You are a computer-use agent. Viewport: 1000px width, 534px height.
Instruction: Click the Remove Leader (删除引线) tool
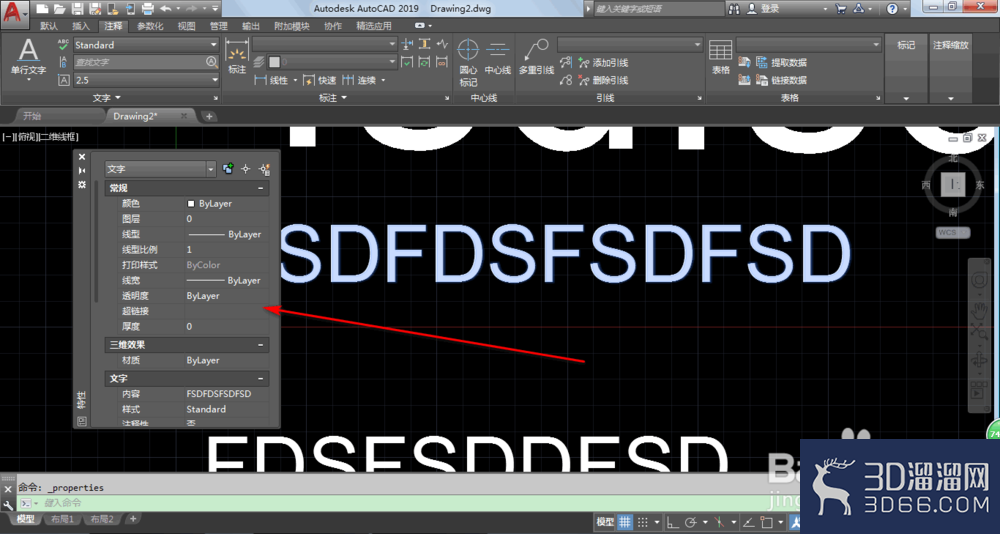point(603,80)
